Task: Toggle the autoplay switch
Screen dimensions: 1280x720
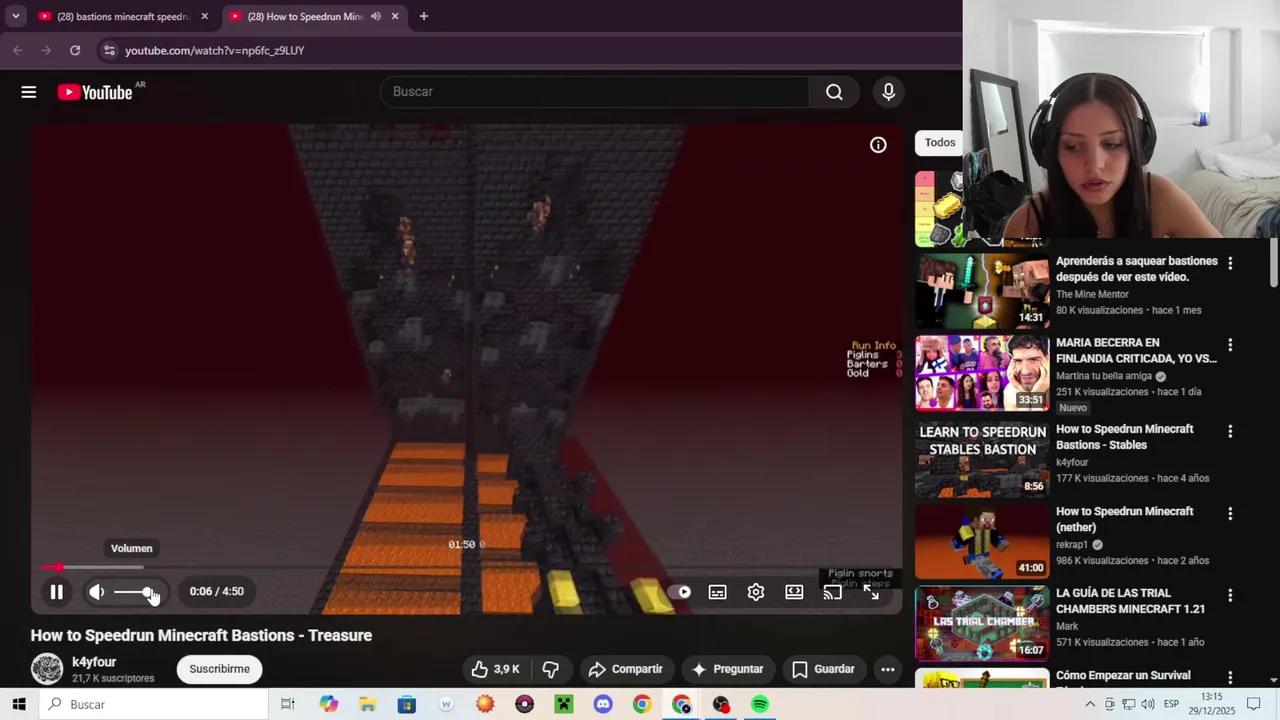Action: (679, 592)
